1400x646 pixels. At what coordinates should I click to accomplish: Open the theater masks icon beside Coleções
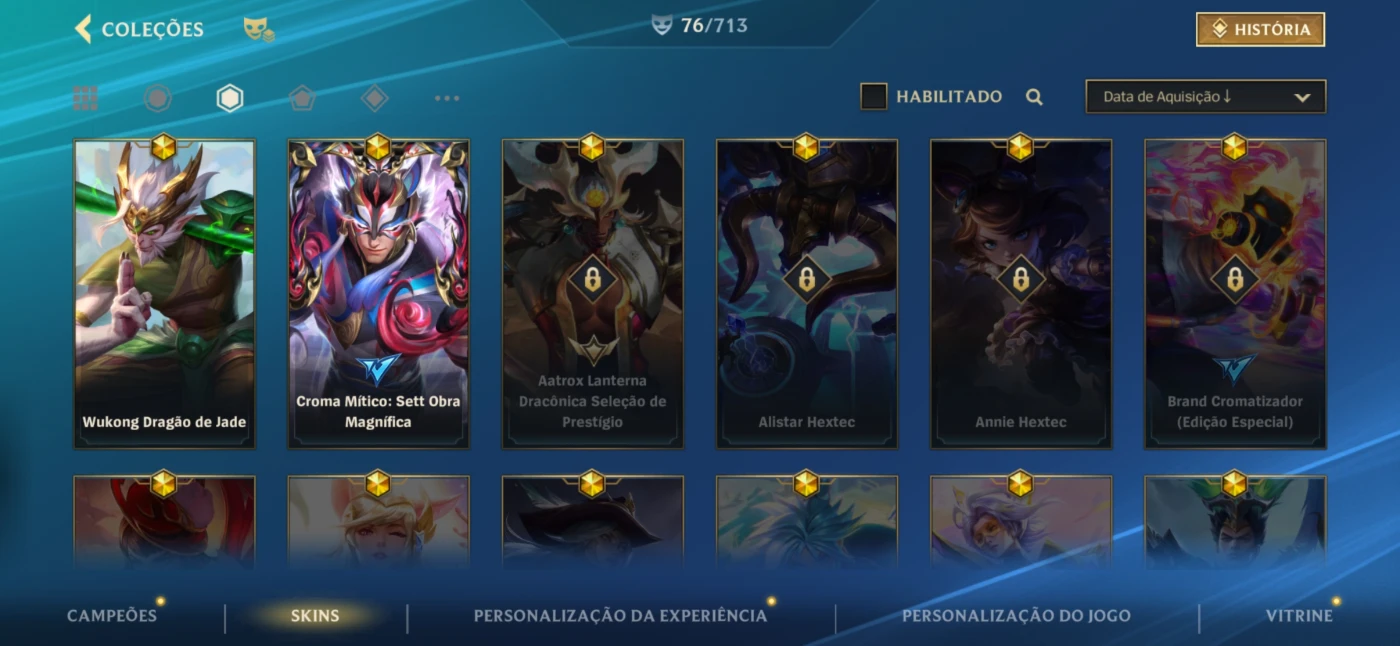click(259, 29)
